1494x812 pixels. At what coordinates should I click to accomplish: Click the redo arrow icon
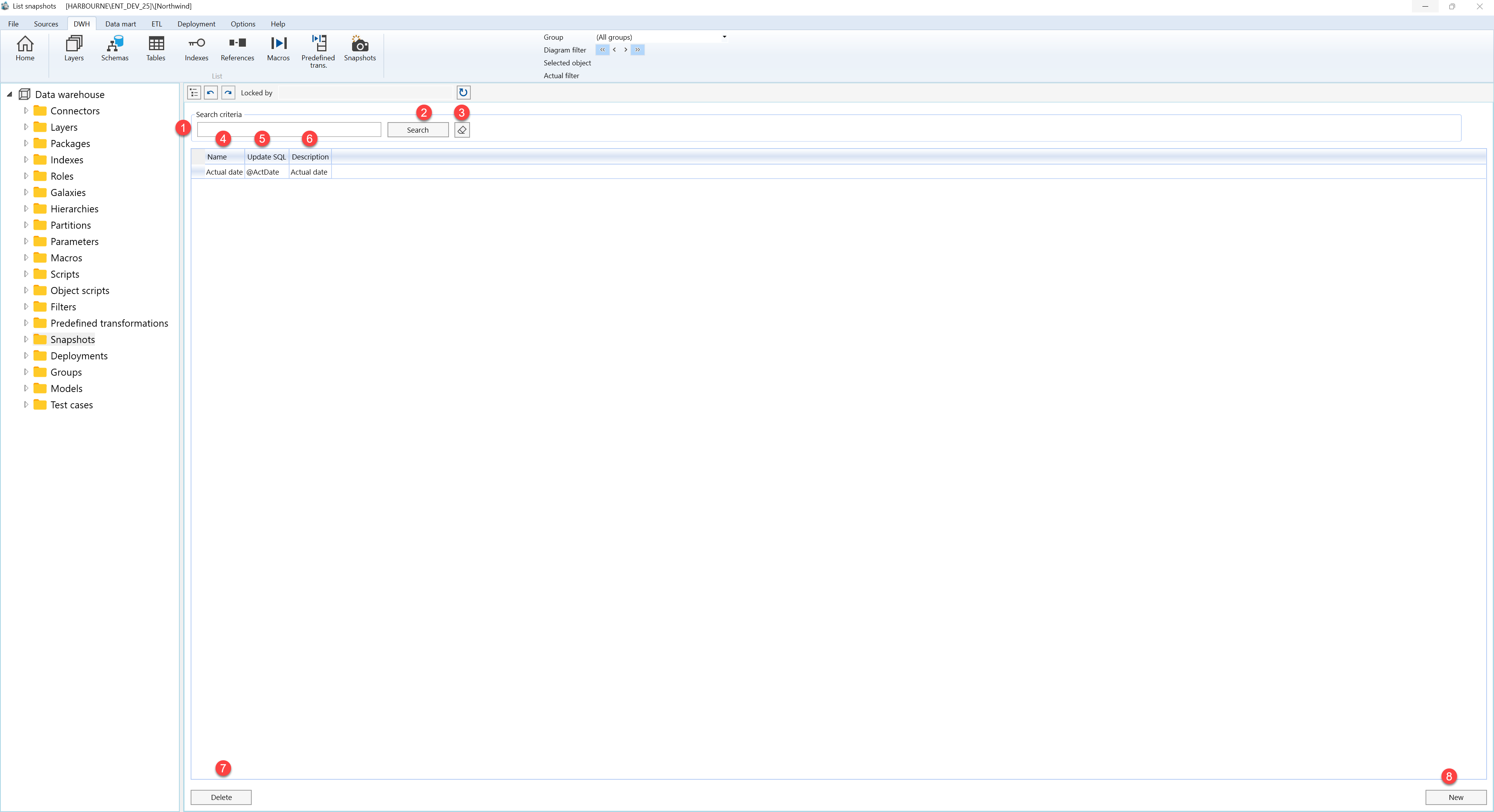pos(228,93)
